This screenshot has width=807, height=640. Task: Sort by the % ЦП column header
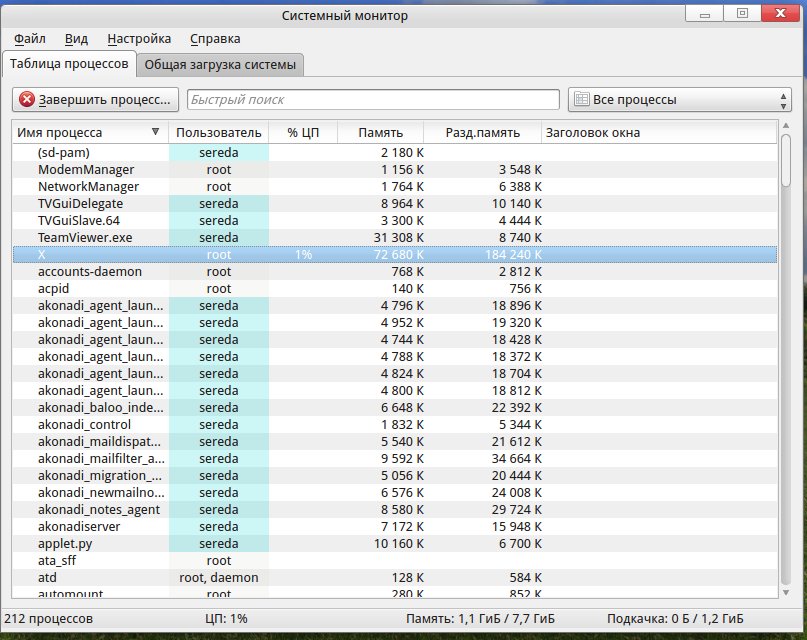pyautogui.click(x=302, y=132)
